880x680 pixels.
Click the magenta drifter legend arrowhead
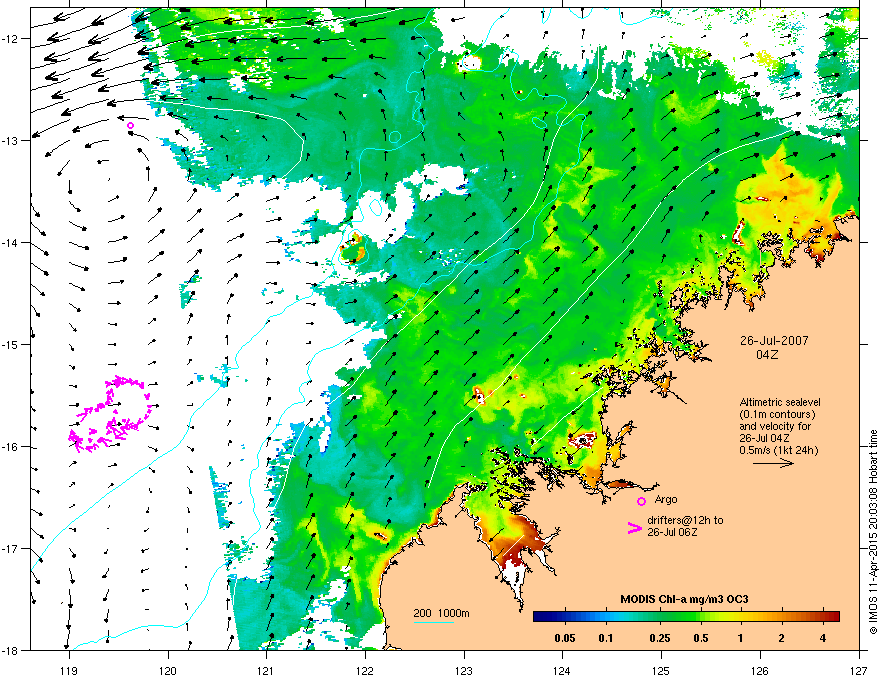[634, 527]
